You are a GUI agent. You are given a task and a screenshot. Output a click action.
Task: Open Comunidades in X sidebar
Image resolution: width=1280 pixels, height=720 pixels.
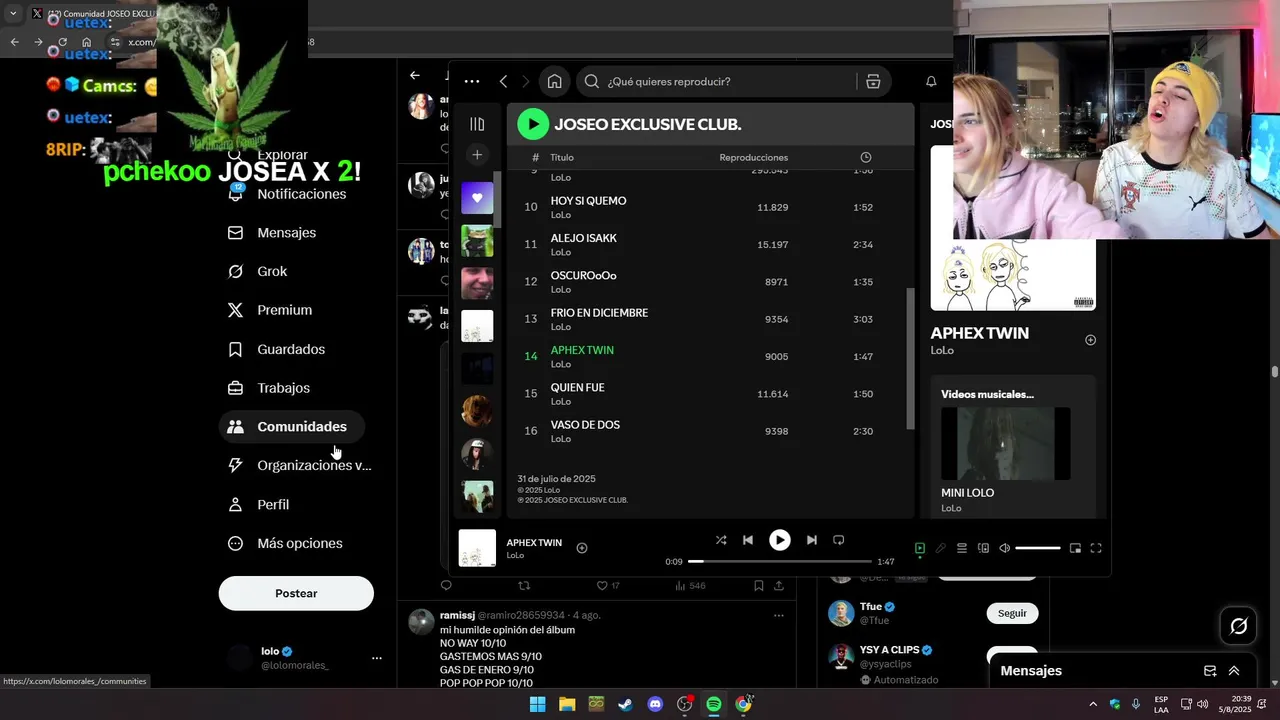[291, 427]
